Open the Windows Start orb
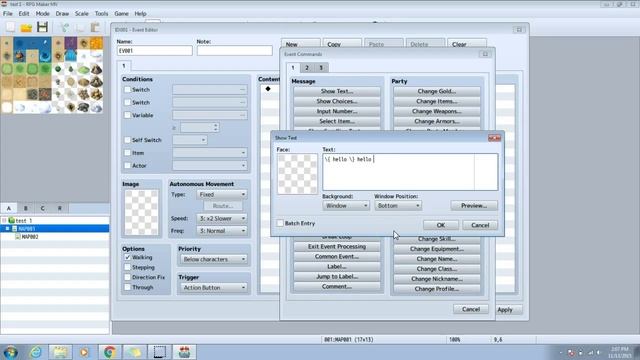This screenshot has height=360, width=640. (x=10, y=352)
